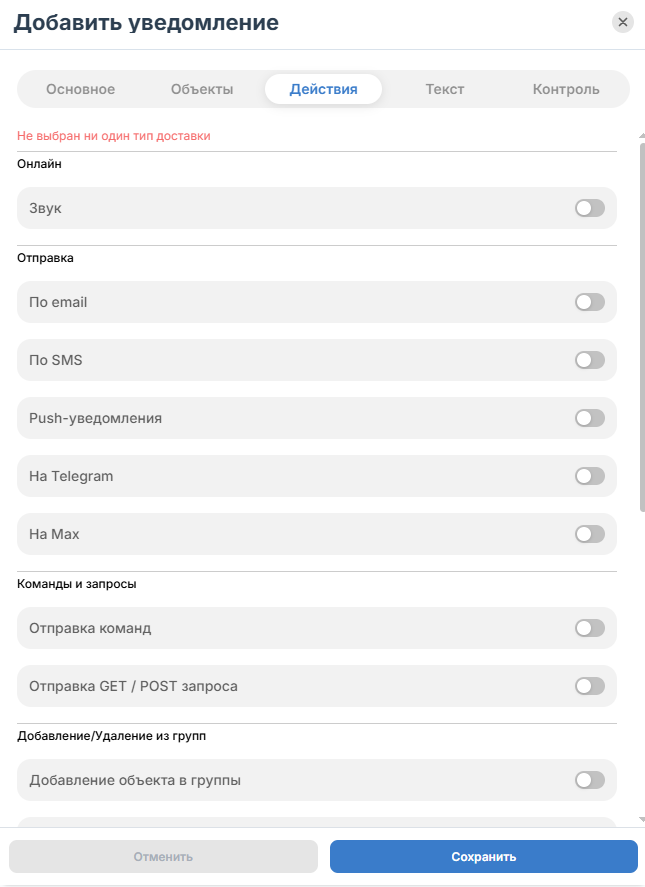Turn on the На Max toggle

590,534
